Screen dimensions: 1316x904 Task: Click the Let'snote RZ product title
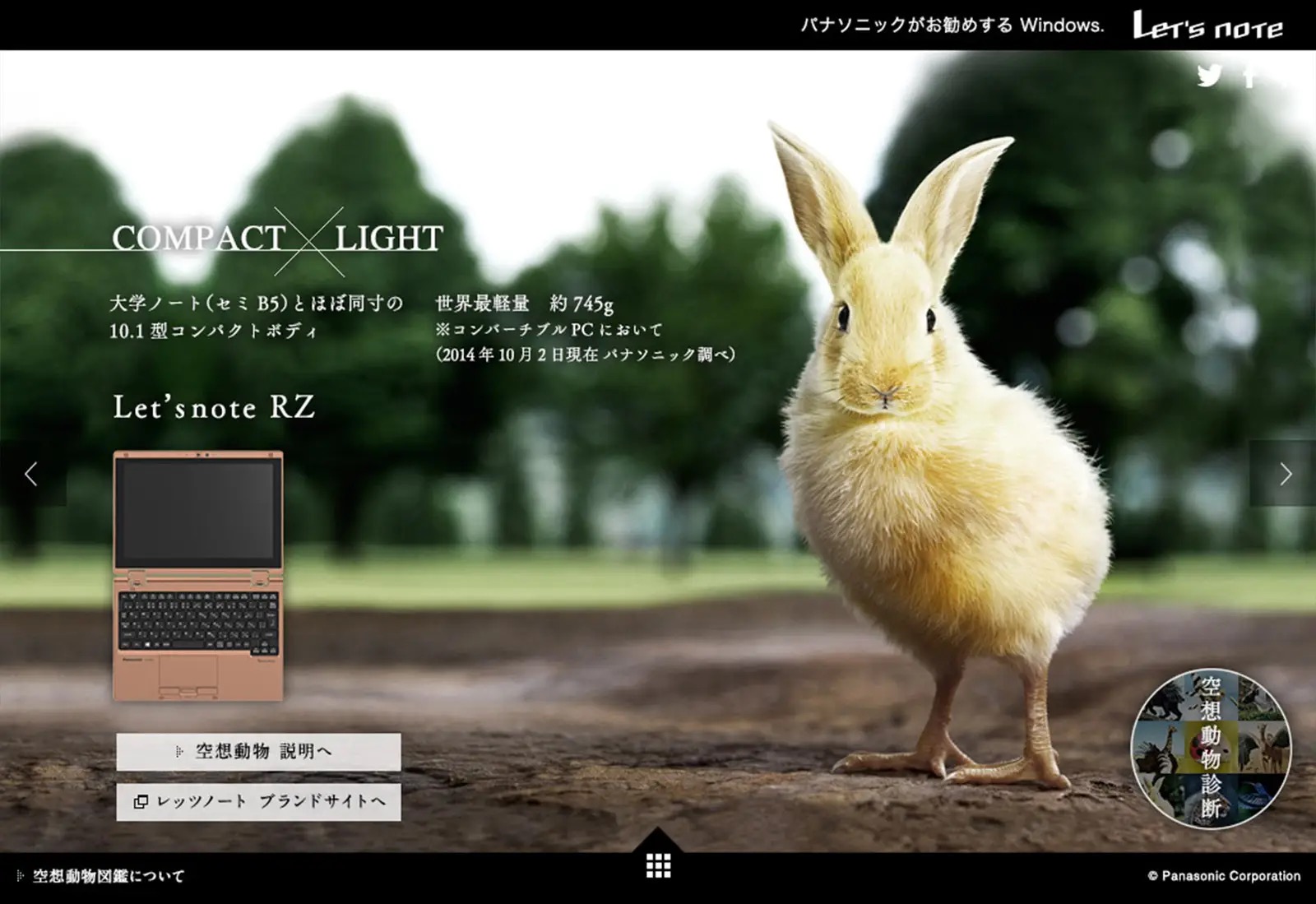214,408
